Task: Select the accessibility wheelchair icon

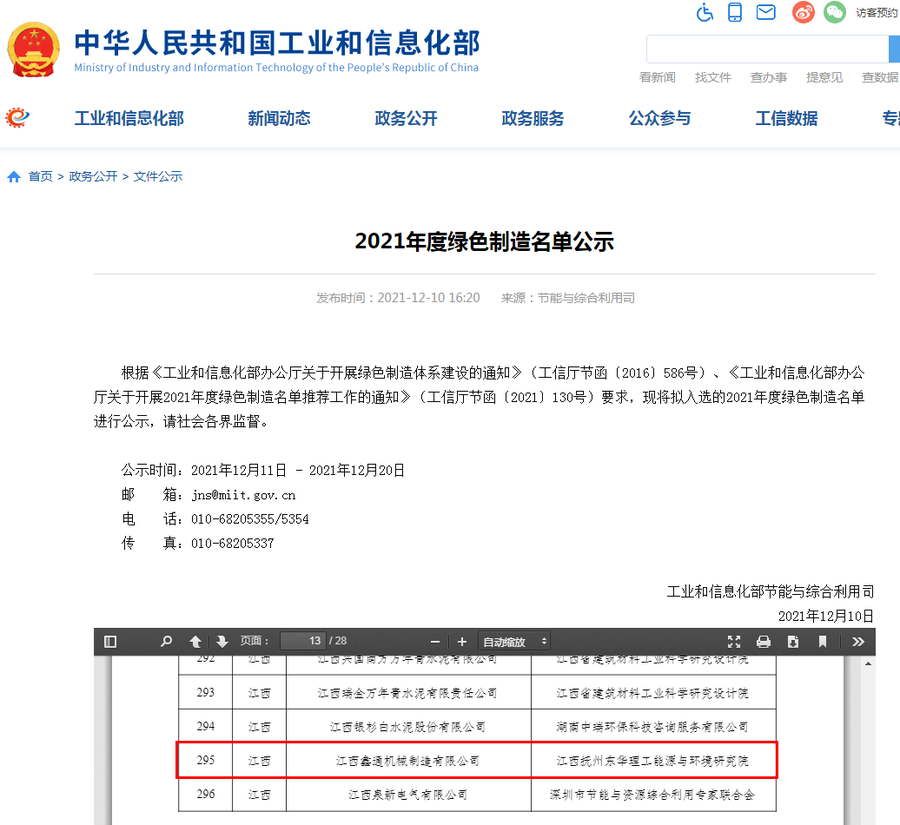Action: click(704, 13)
